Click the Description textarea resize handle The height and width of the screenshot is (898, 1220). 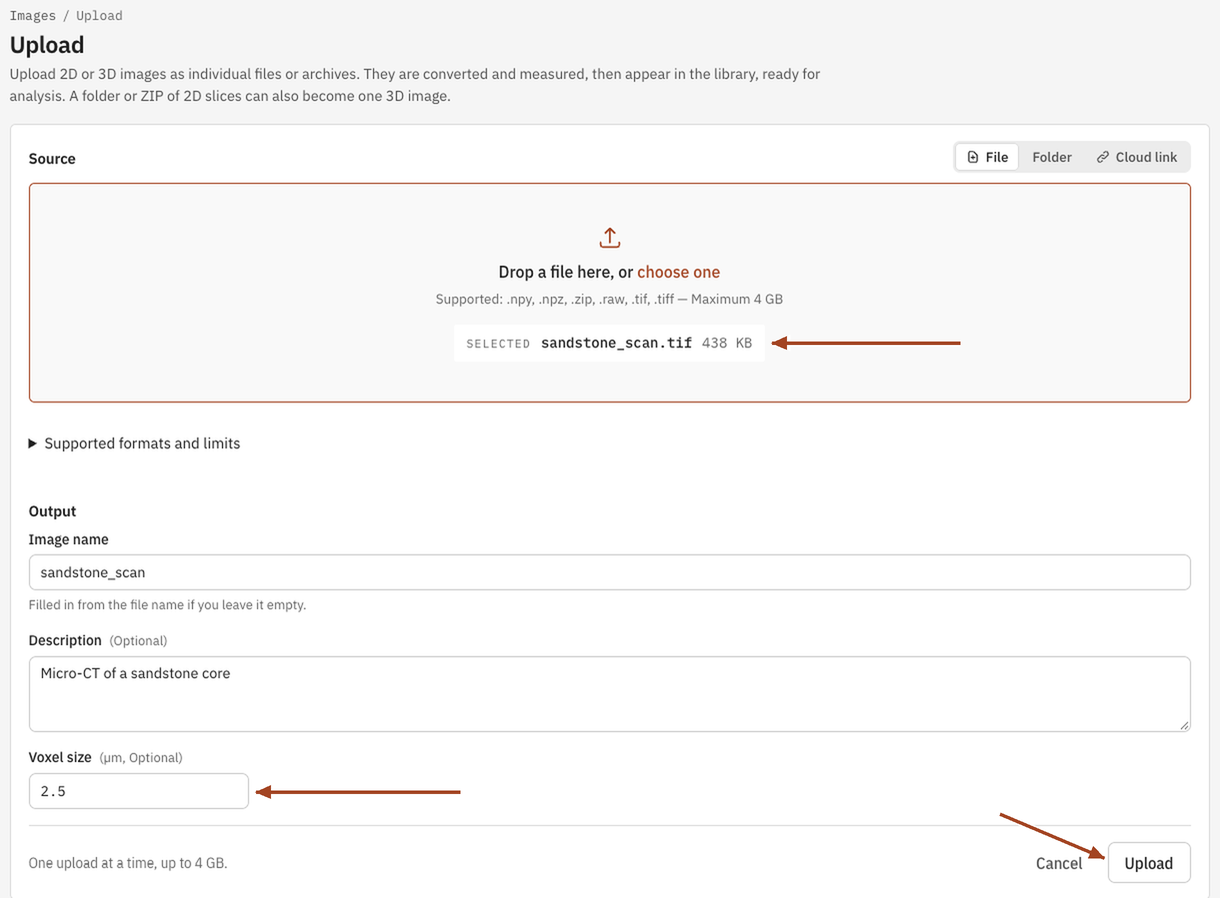tap(1184, 725)
